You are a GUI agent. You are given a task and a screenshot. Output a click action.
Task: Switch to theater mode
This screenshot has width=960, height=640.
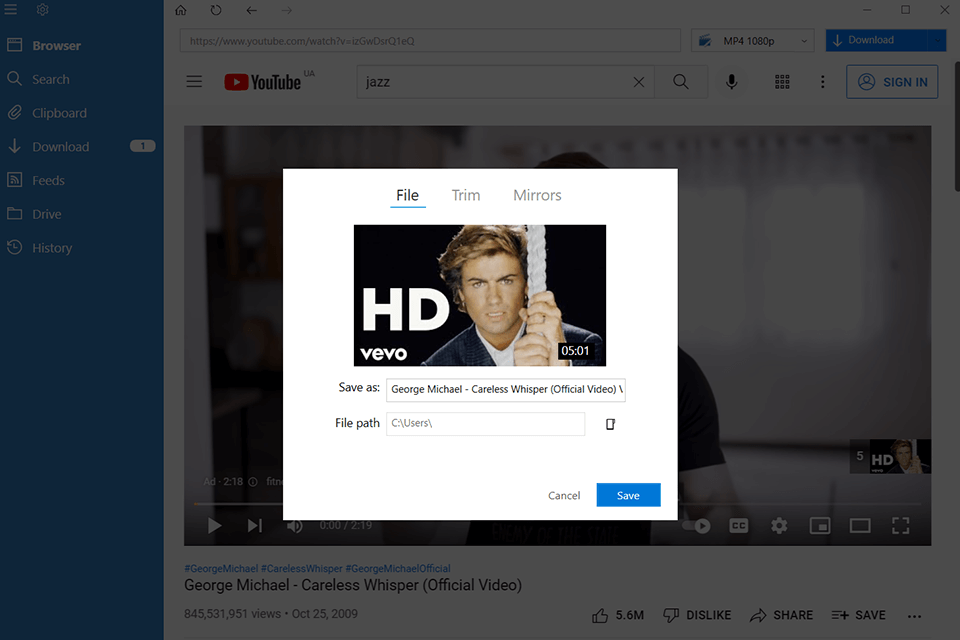tap(860, 525)
